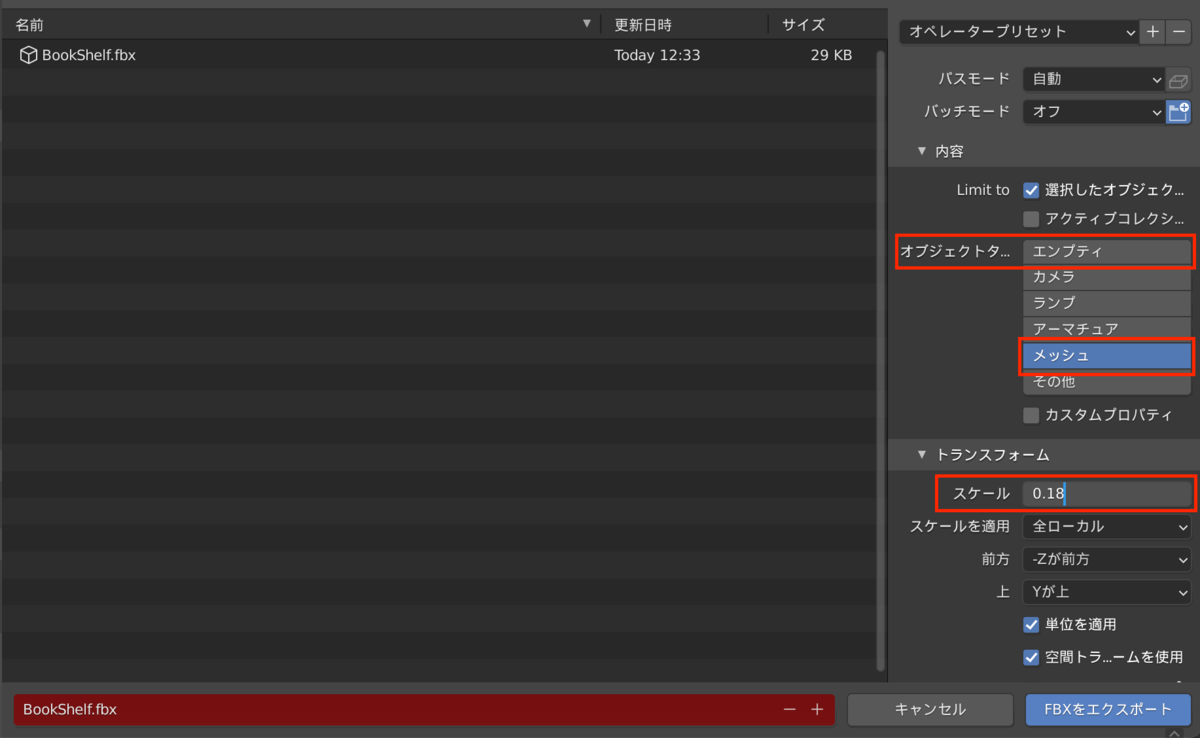Image resolution: width=1200 pixels, height=738 pixels.
Task: Select the アーマチュア object type
Action: pyautogui.click(x=1107, y=329)
